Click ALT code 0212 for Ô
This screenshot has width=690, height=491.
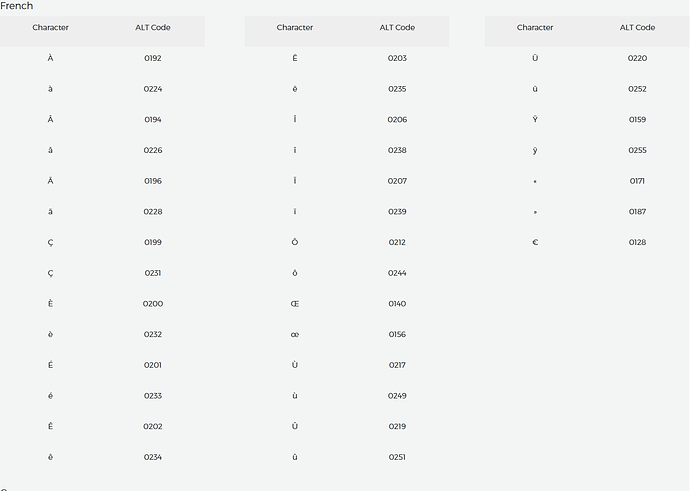(x=397, y=242)
